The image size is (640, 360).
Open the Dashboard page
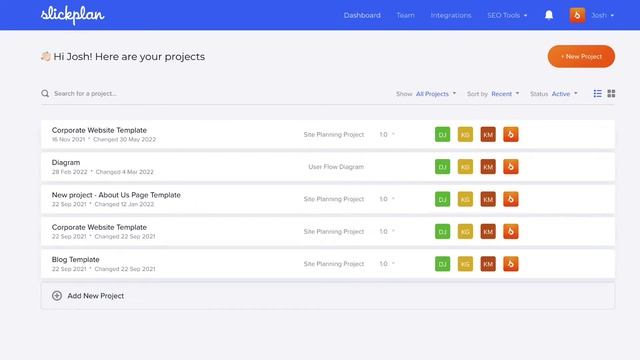pyautogui.click(x=362, y=15)
